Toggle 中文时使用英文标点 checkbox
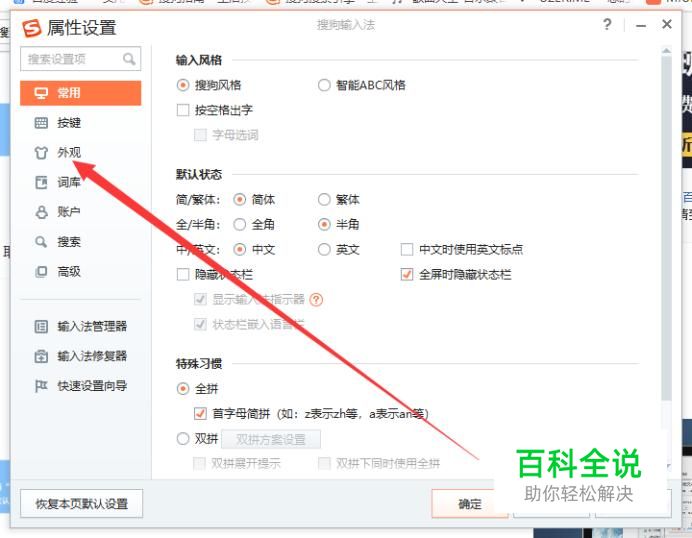Image resolution: width=692 pixels, height=538 pixels. (406, 250)
